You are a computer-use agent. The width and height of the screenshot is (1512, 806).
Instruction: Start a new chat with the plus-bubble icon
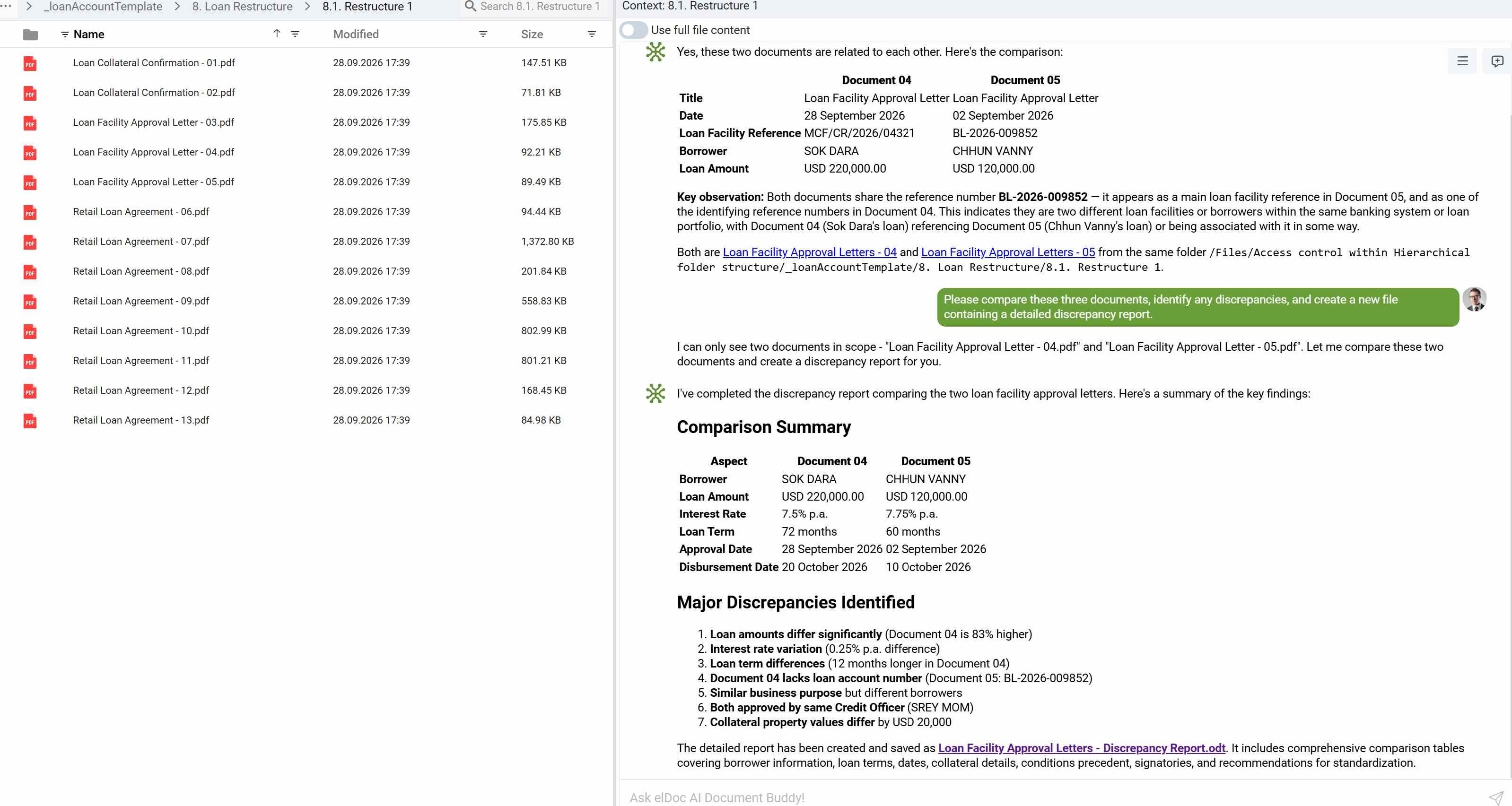1497,61
